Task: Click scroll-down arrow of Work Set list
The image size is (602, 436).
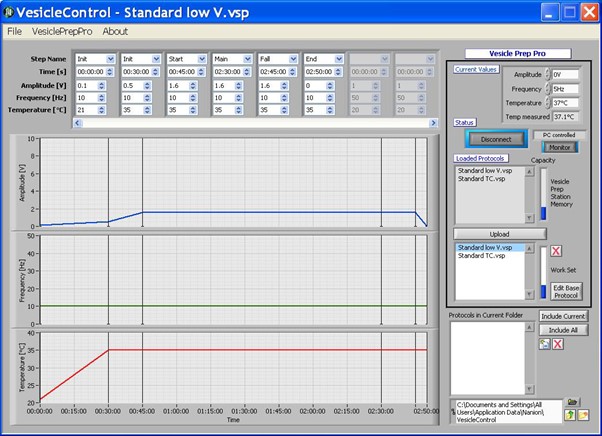Action: [x=529, y=294]
